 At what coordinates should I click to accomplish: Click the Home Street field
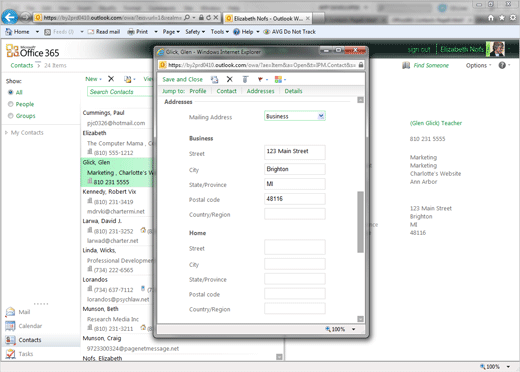pos(295,247)
